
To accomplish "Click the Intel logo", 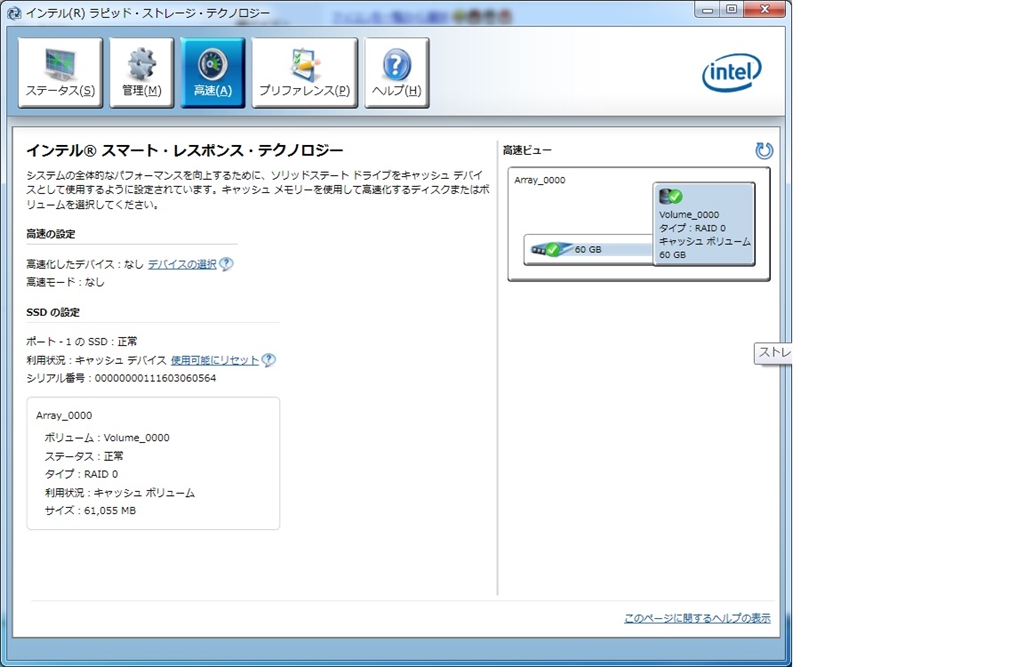I will (x=731, y=72).
